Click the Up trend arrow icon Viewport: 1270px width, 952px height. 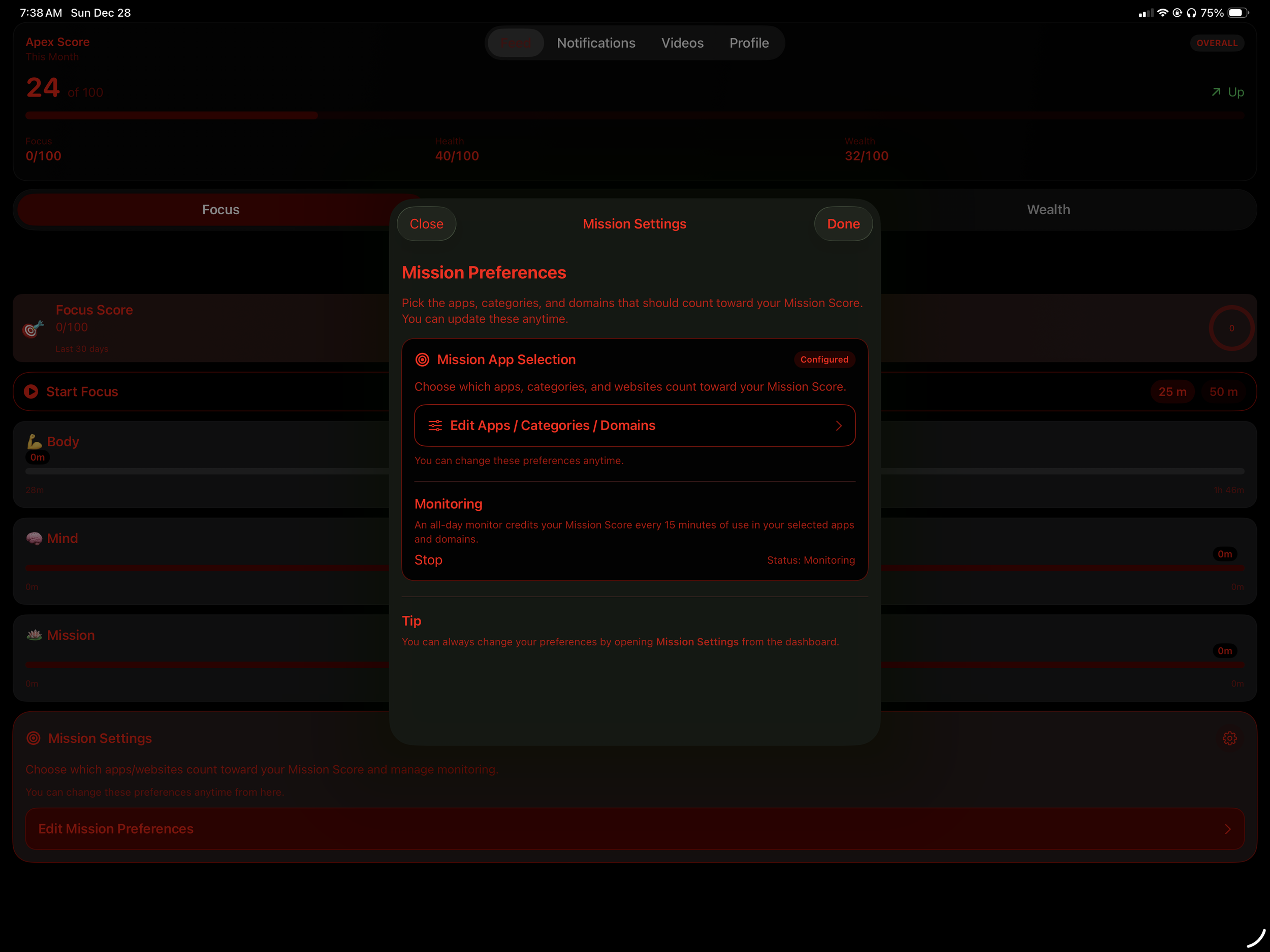(x=1216, y=92)
